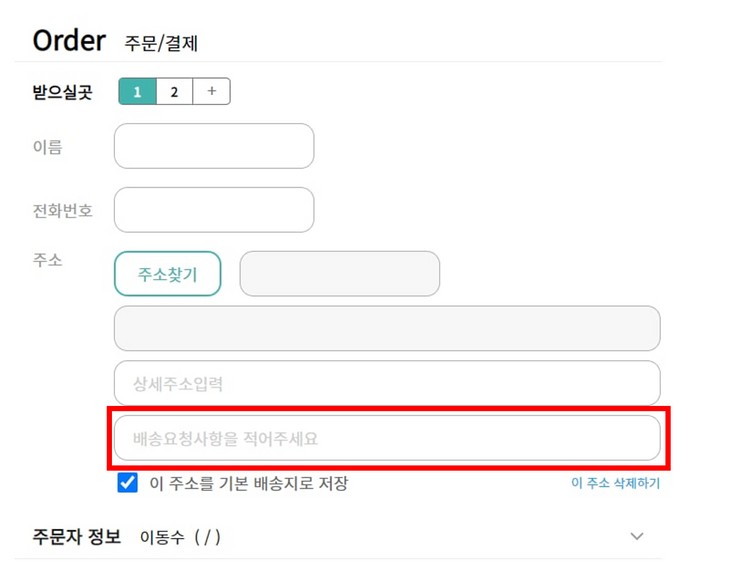The height and width of the screenshot is (571, 750).
Task: Click the 받으실곳 label
Action: click(x=63, y=92)
